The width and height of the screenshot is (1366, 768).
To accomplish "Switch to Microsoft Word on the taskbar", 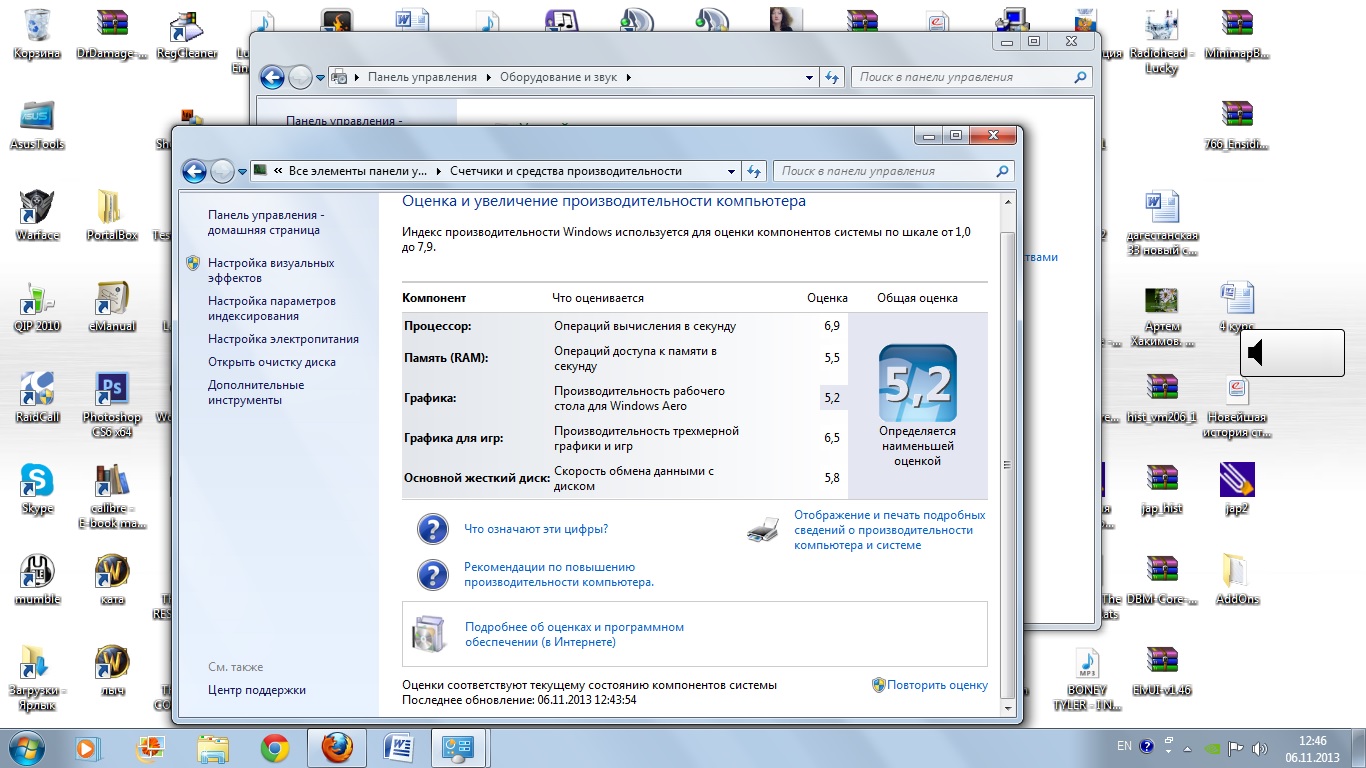I will click(398, 747).
